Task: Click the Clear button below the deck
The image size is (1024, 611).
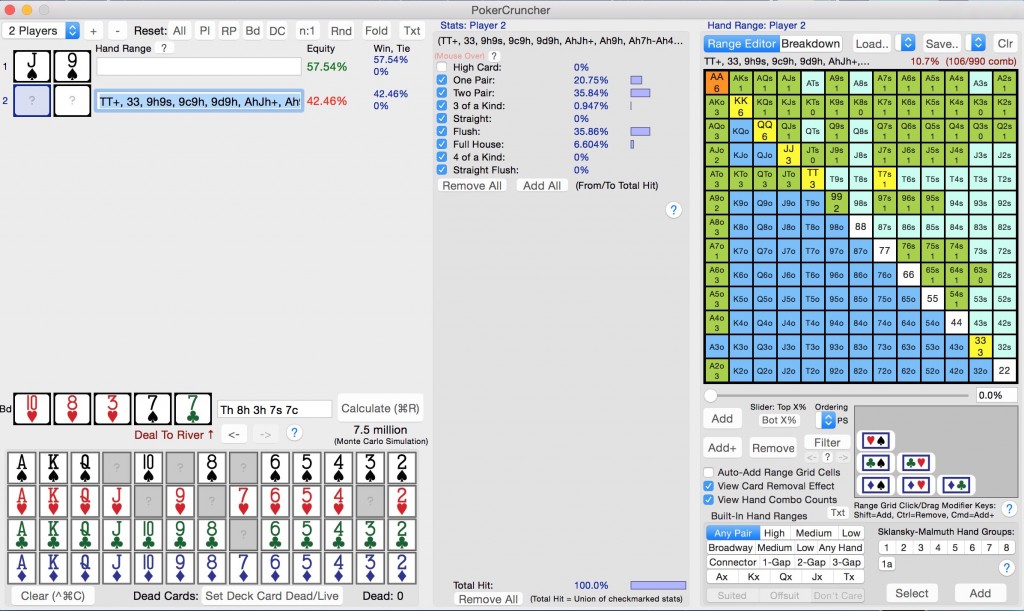Action: tap(53, 596)
